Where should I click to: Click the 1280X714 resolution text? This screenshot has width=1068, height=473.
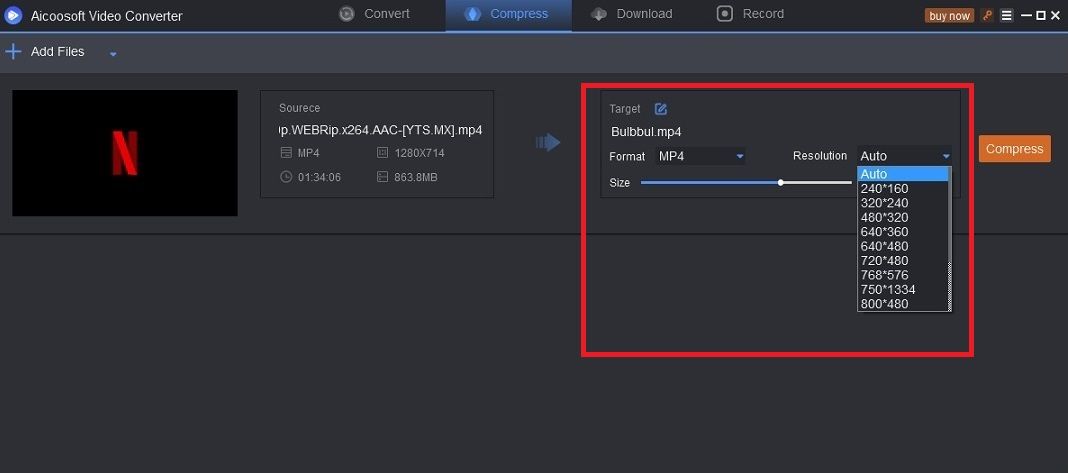[420, 153]
